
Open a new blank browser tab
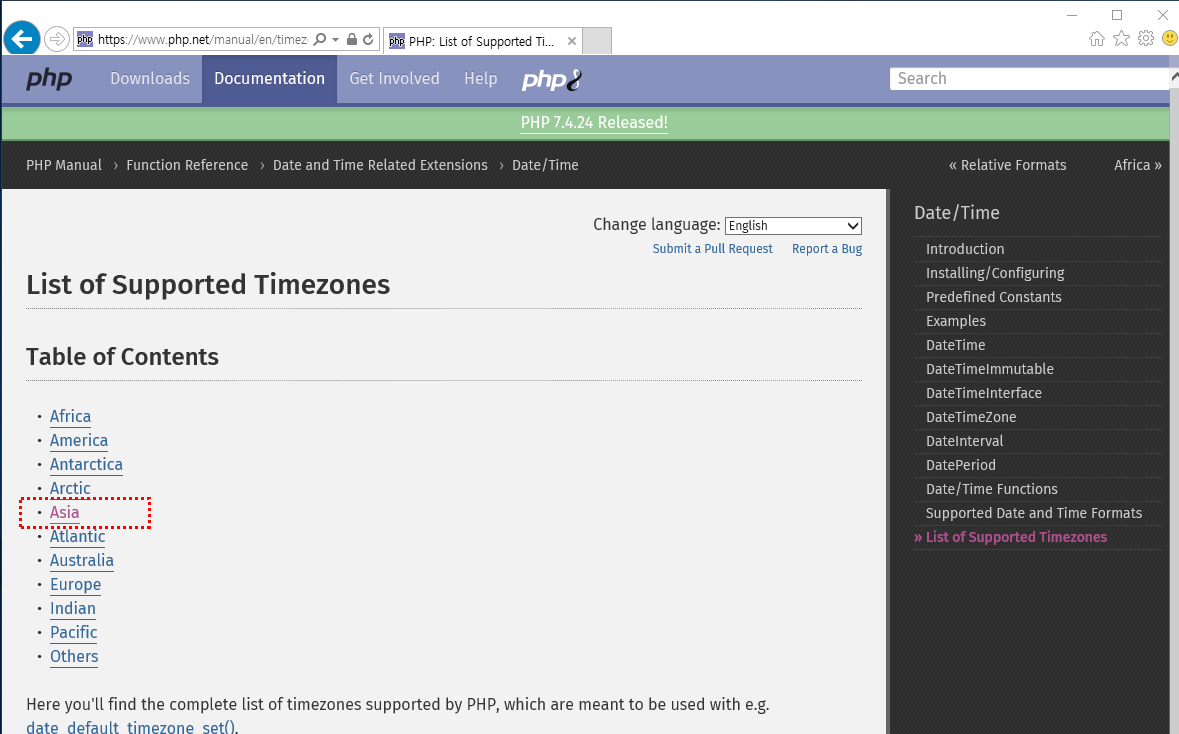tap(597, 41)
